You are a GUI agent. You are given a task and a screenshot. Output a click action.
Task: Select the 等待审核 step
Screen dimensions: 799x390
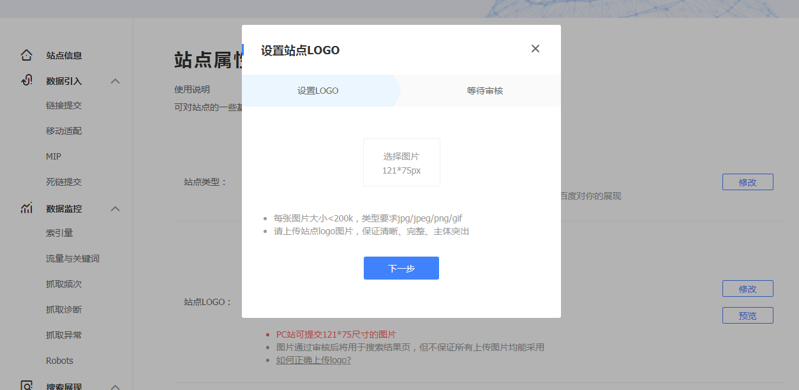tap(485, 91)
